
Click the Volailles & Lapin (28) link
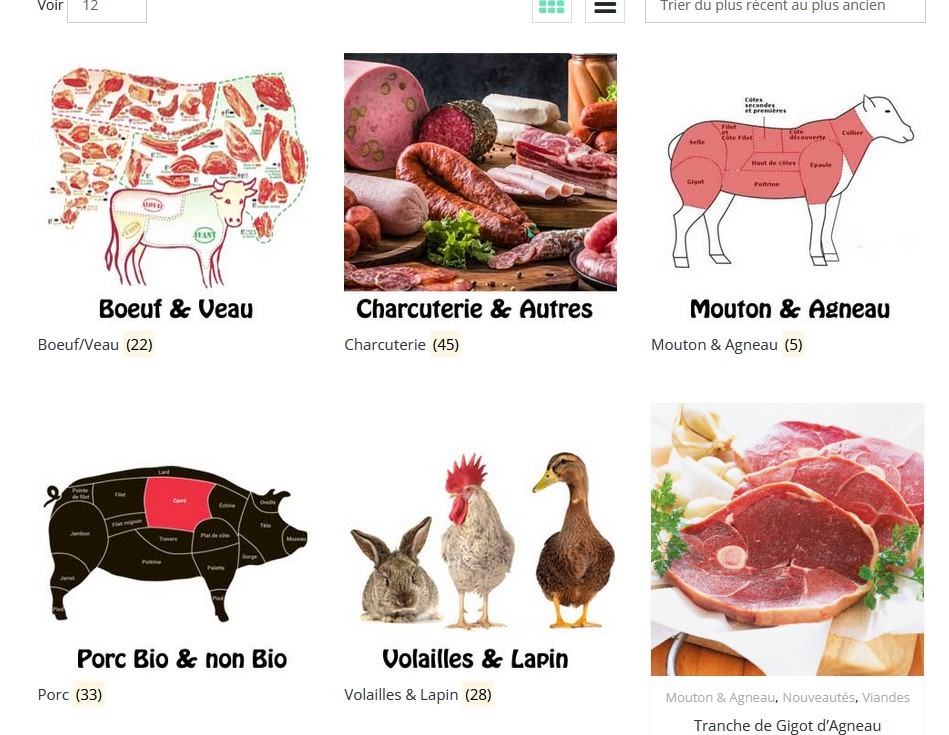point(418,694)
